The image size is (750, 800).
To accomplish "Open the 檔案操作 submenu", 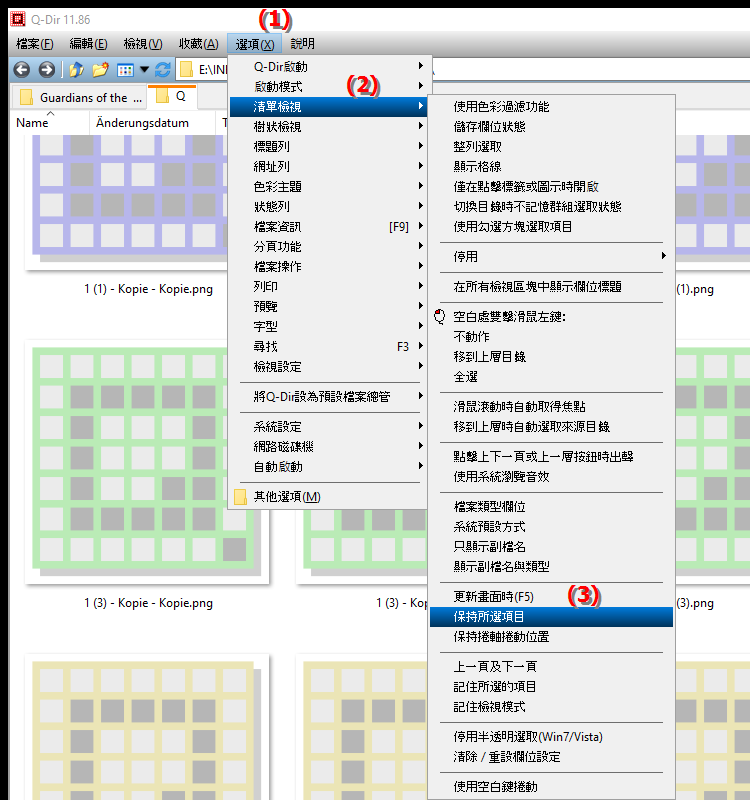I will coord(328,266).
